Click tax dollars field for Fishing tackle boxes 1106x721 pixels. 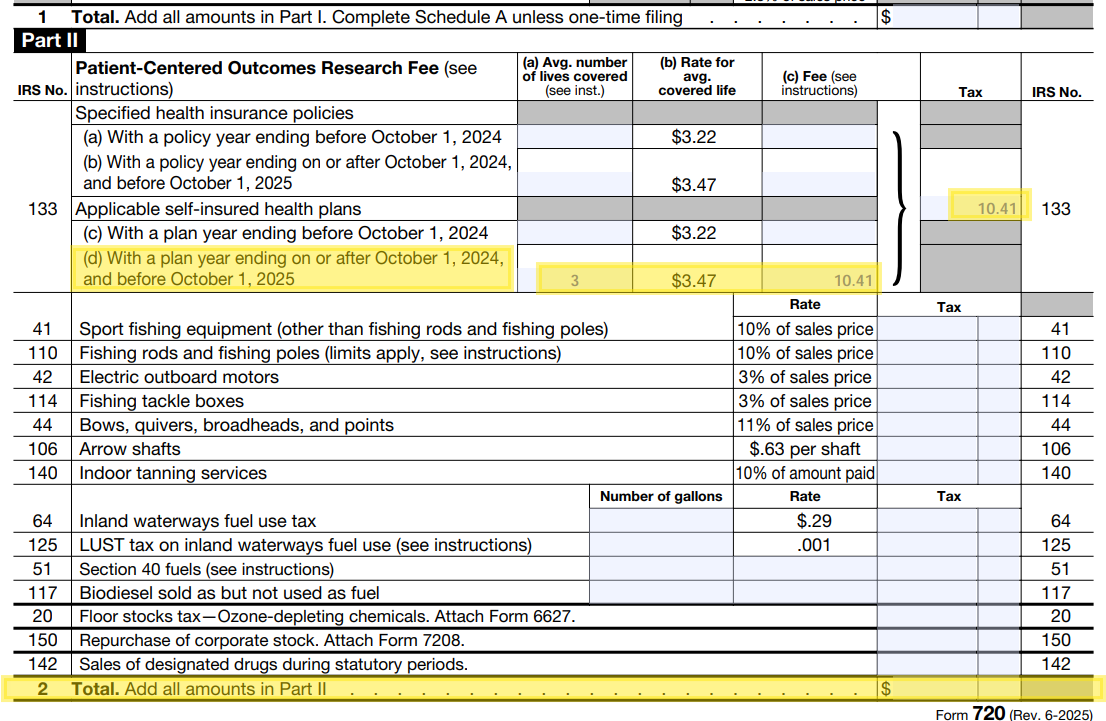click(x=928, y=401)
